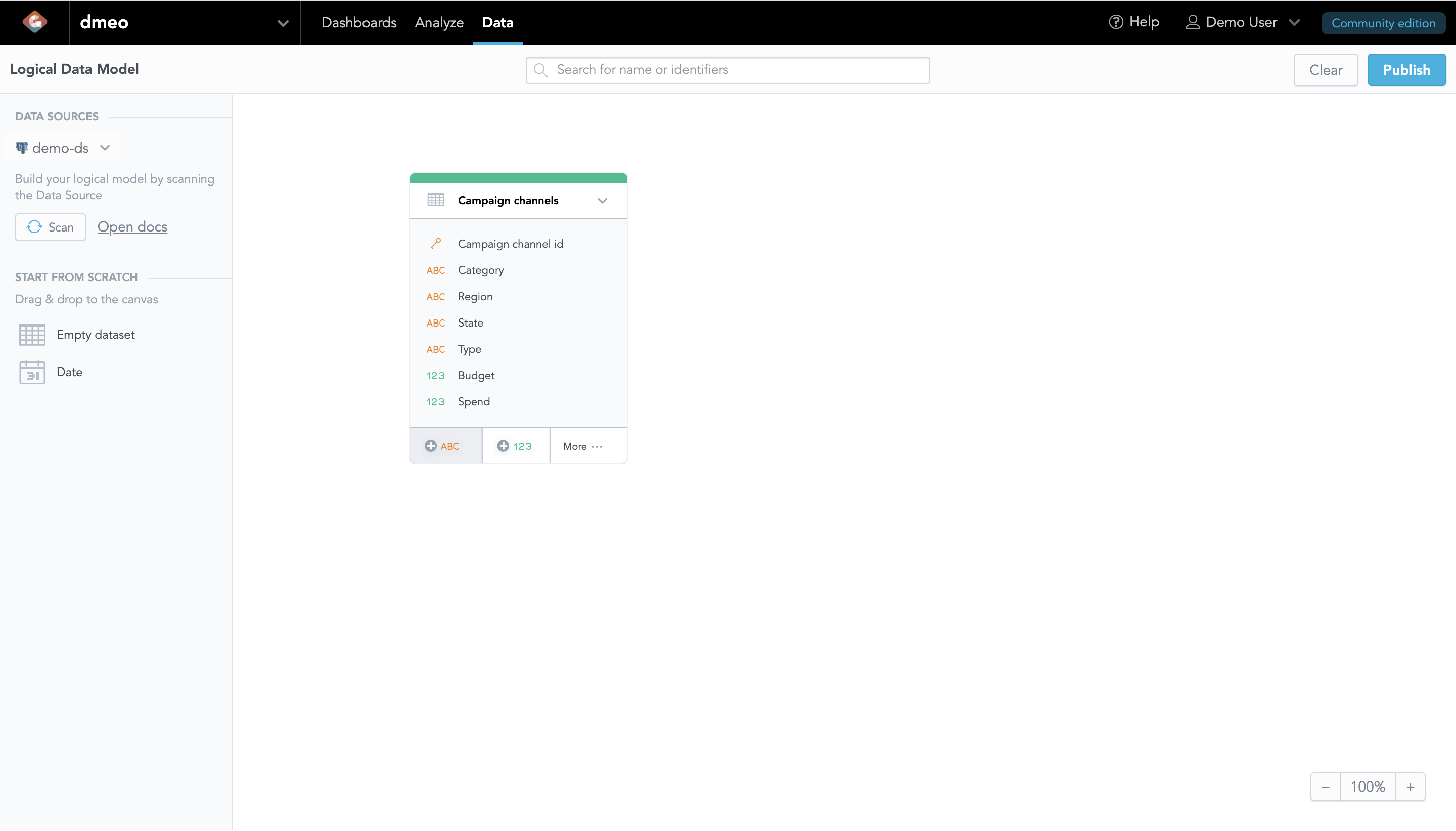Open the Help menu

[x=1133, y=22]
